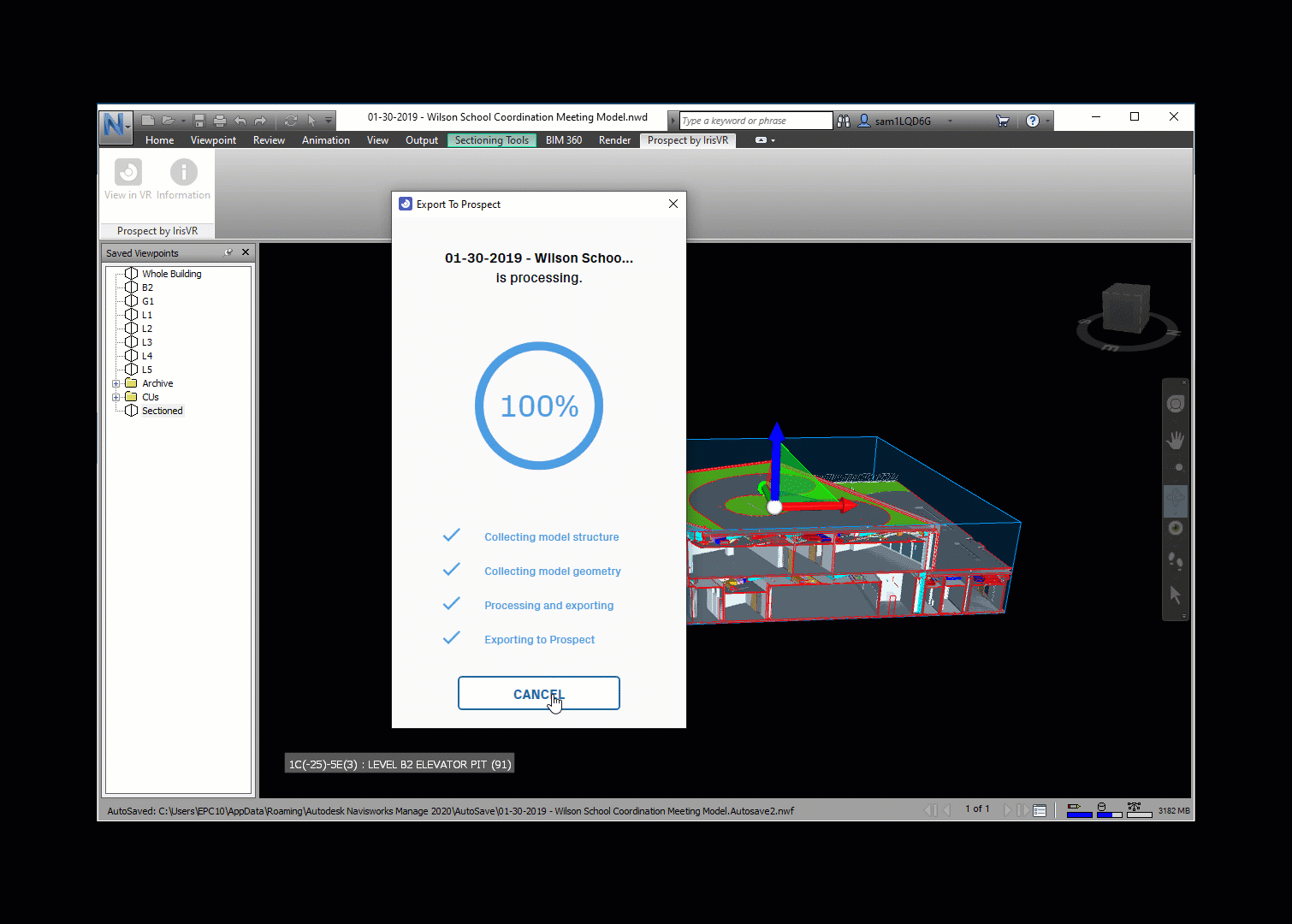Select the Prospect by IrisVR tab

(x=688, y=140)
